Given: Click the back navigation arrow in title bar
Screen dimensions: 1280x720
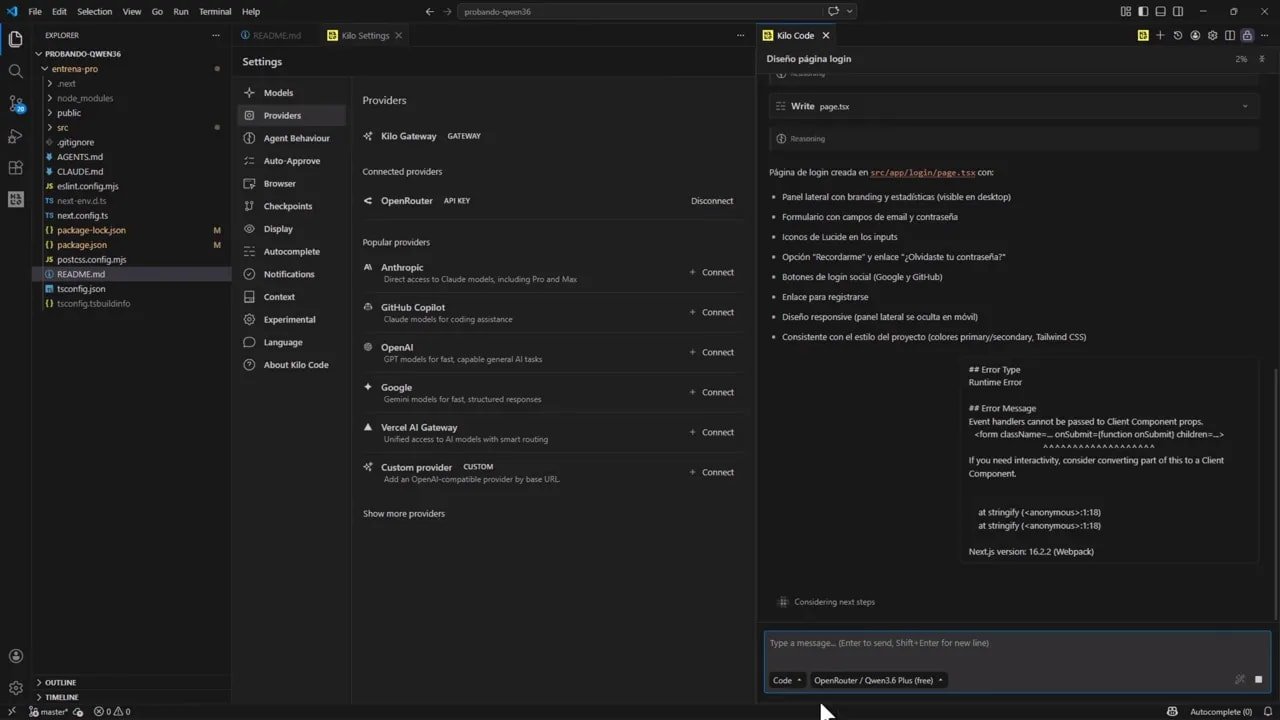Looking at the screenshot, I should tap(429, 11).
